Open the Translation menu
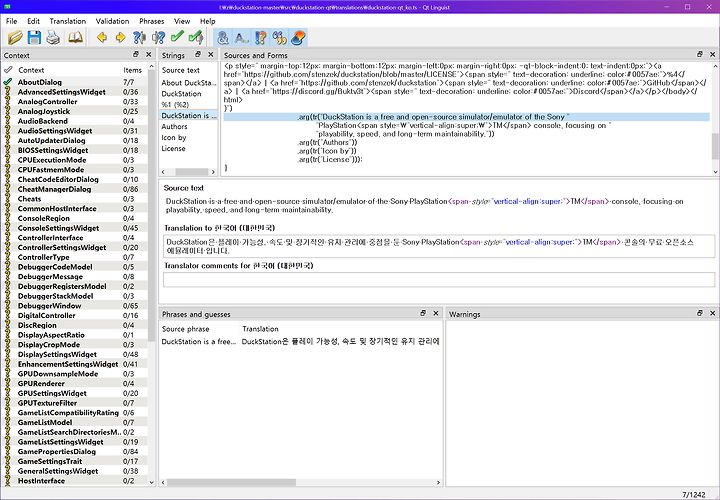720x500 pixels. pos(68,21)
